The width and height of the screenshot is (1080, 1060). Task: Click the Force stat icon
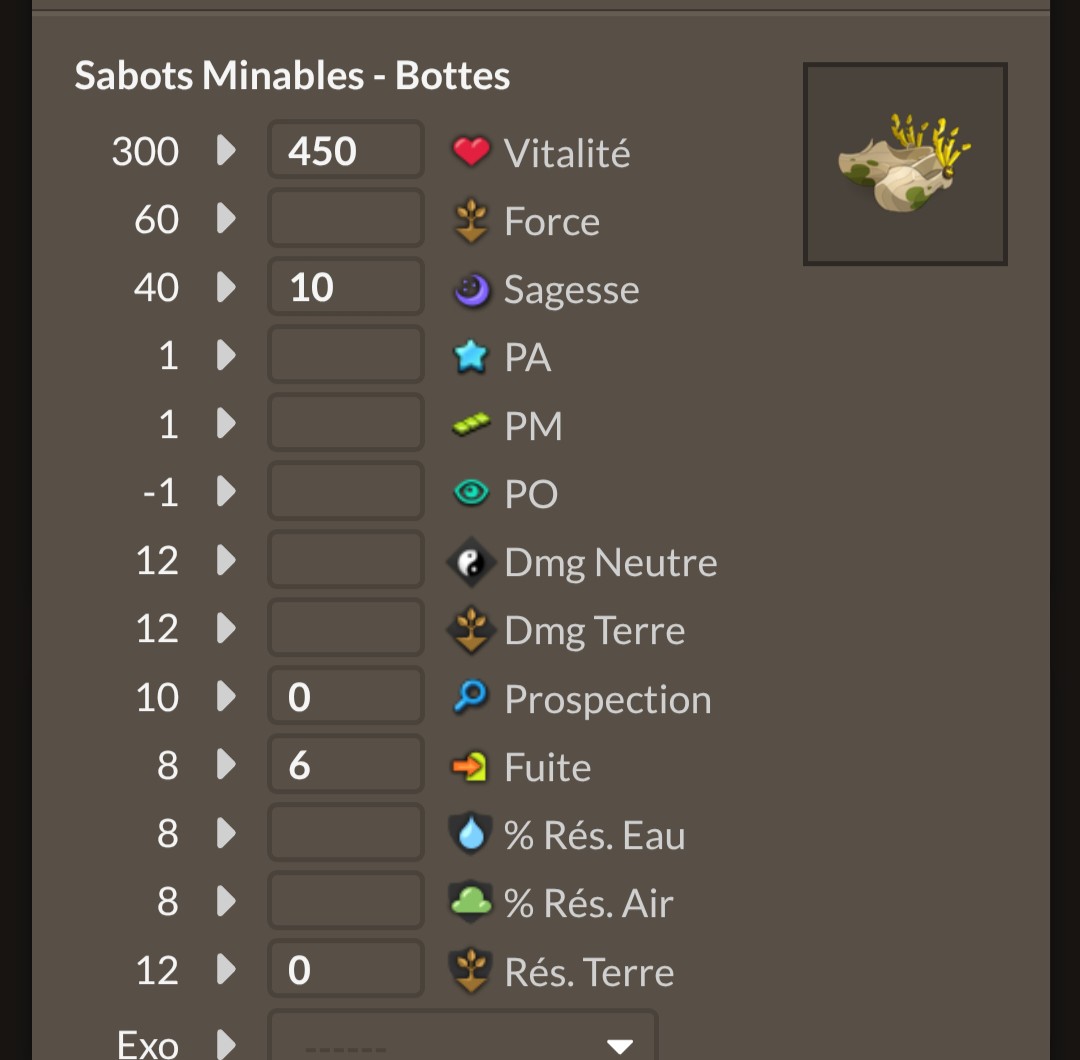[471, 220]
